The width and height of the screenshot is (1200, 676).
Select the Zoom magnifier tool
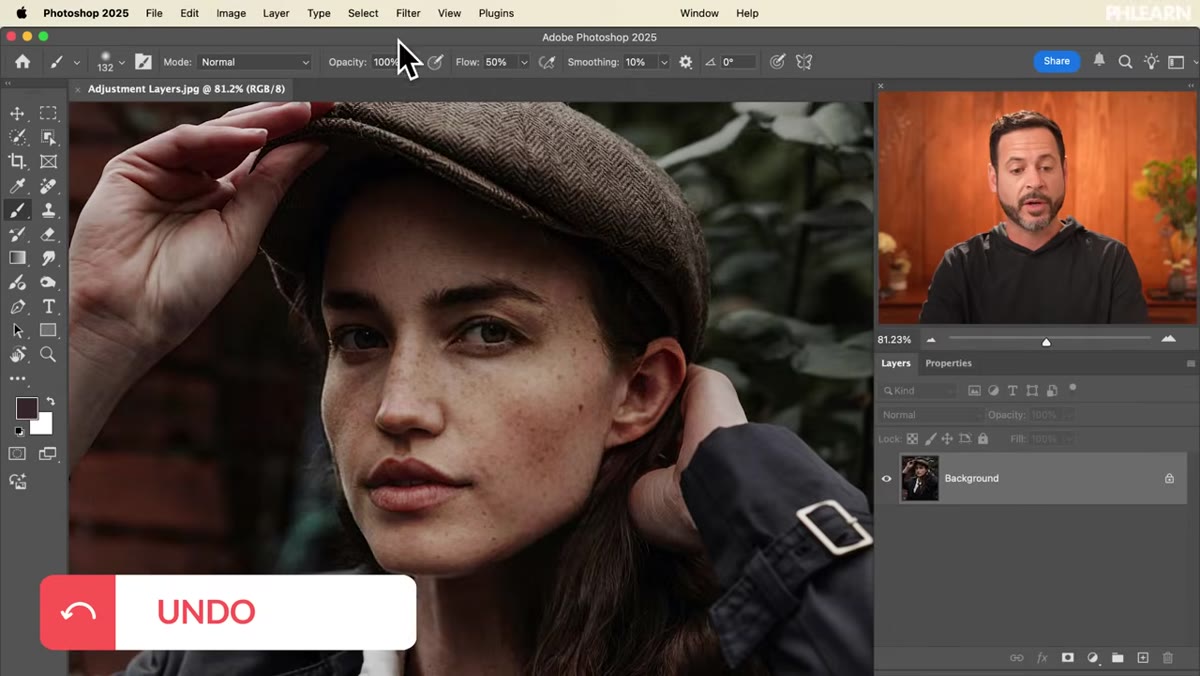[x=48, y=355]
